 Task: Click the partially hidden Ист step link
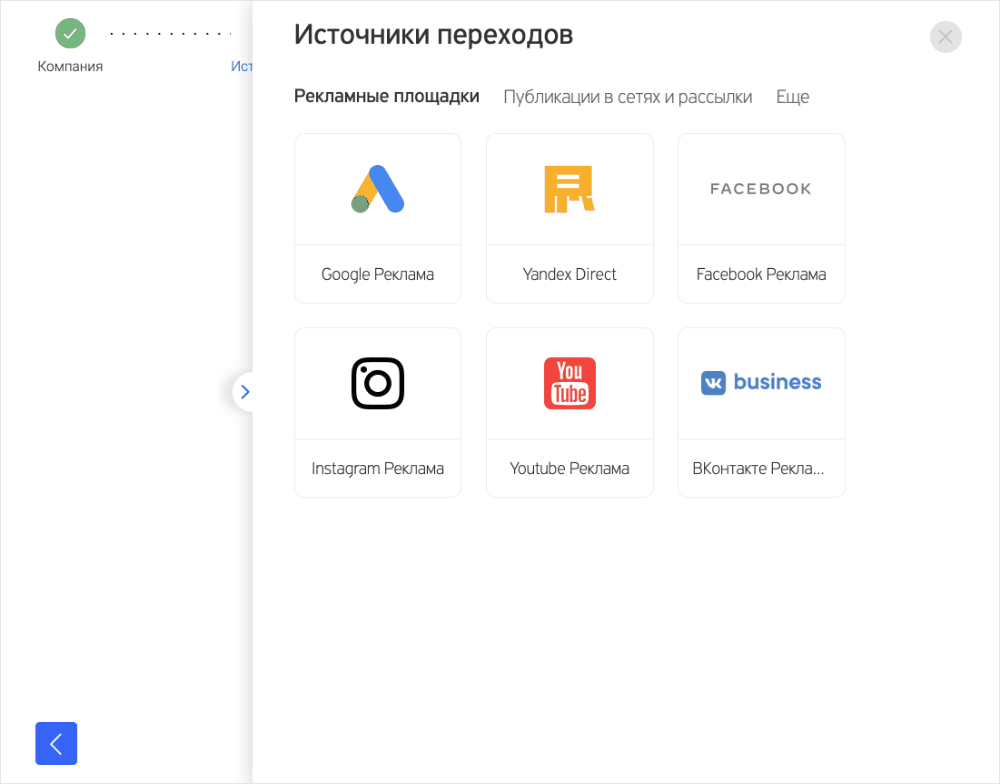tap(242, 66)
